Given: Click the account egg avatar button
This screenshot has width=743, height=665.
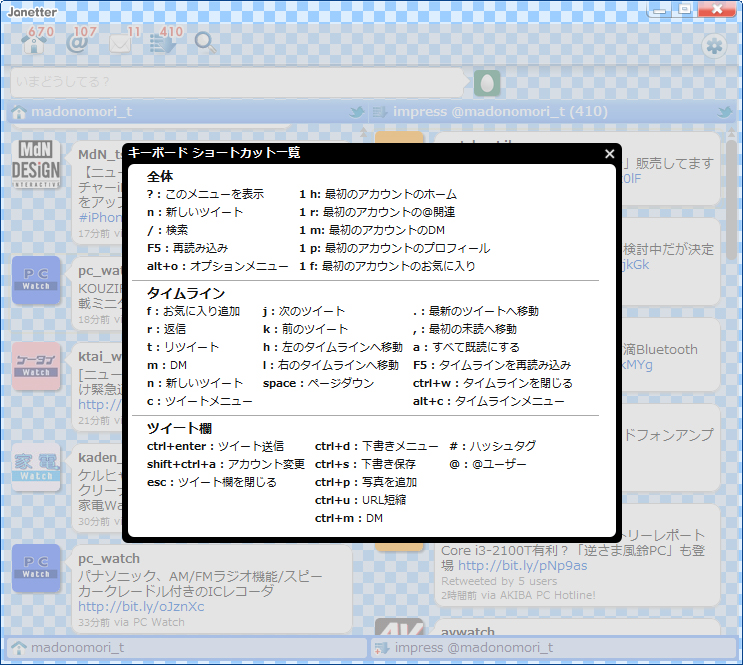Looking at the screenshot, I should [x=487, y=83].
